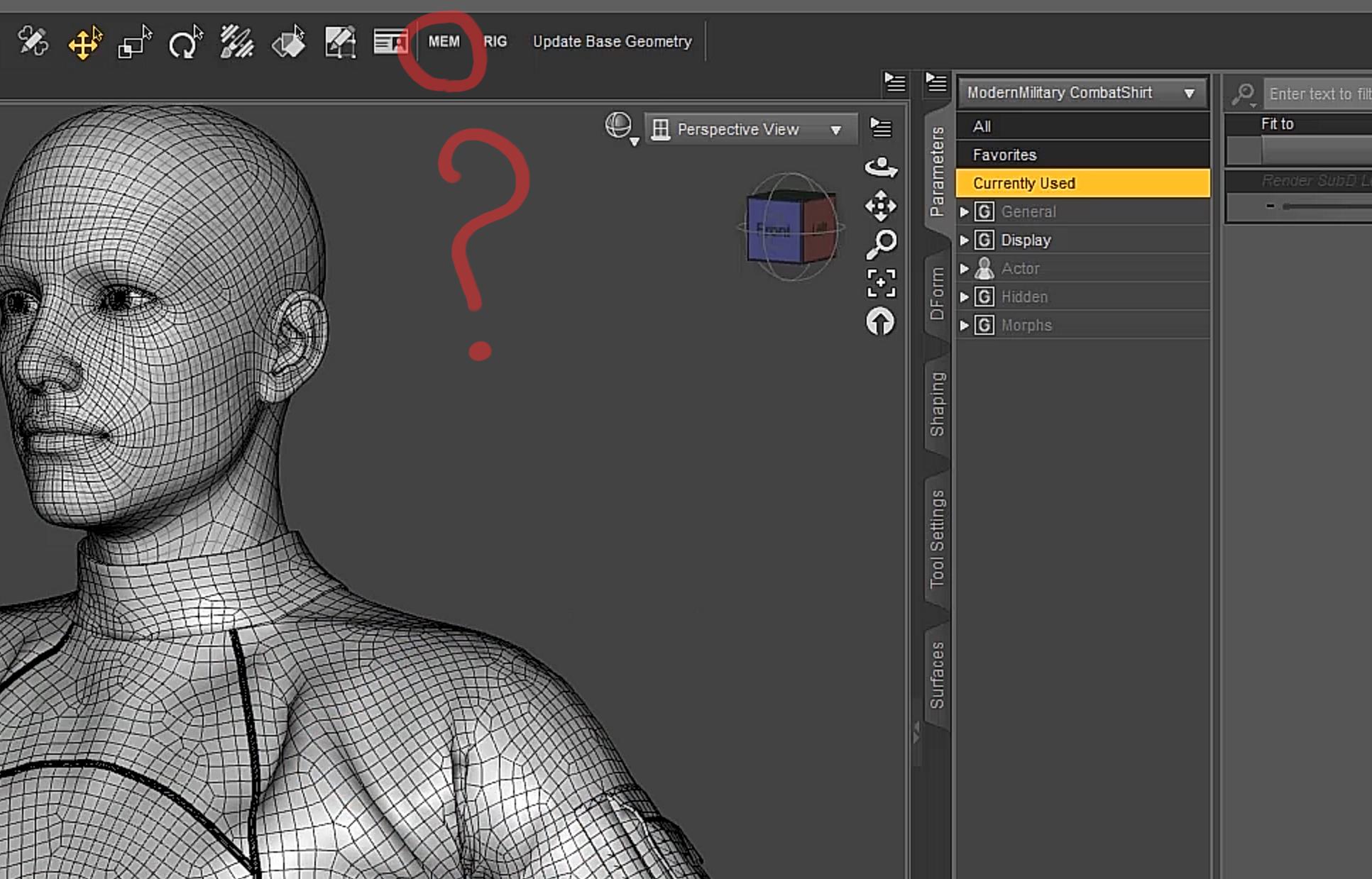Select the Scale tool icon
1372x879 pixels.
134,43
